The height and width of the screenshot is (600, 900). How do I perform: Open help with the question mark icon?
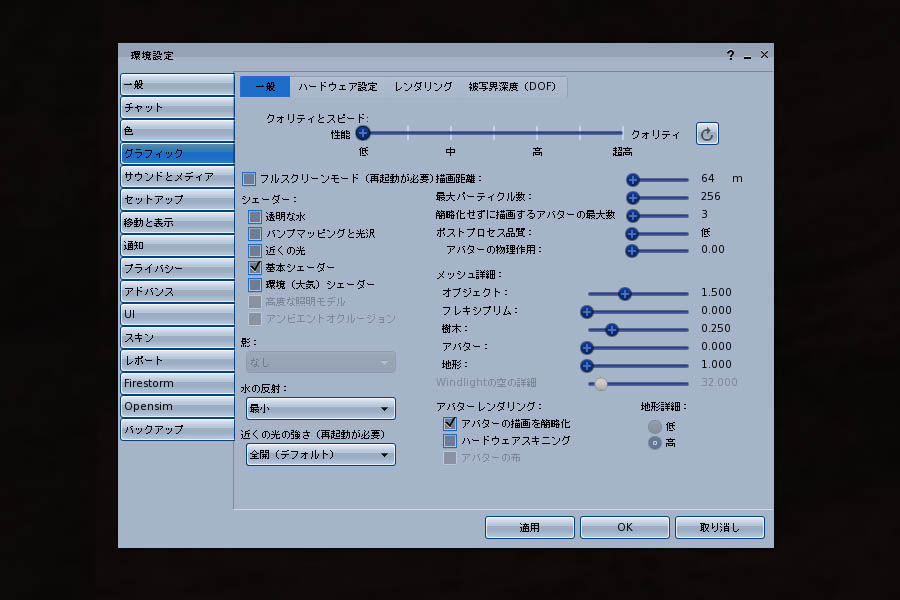tap(730, 56)
